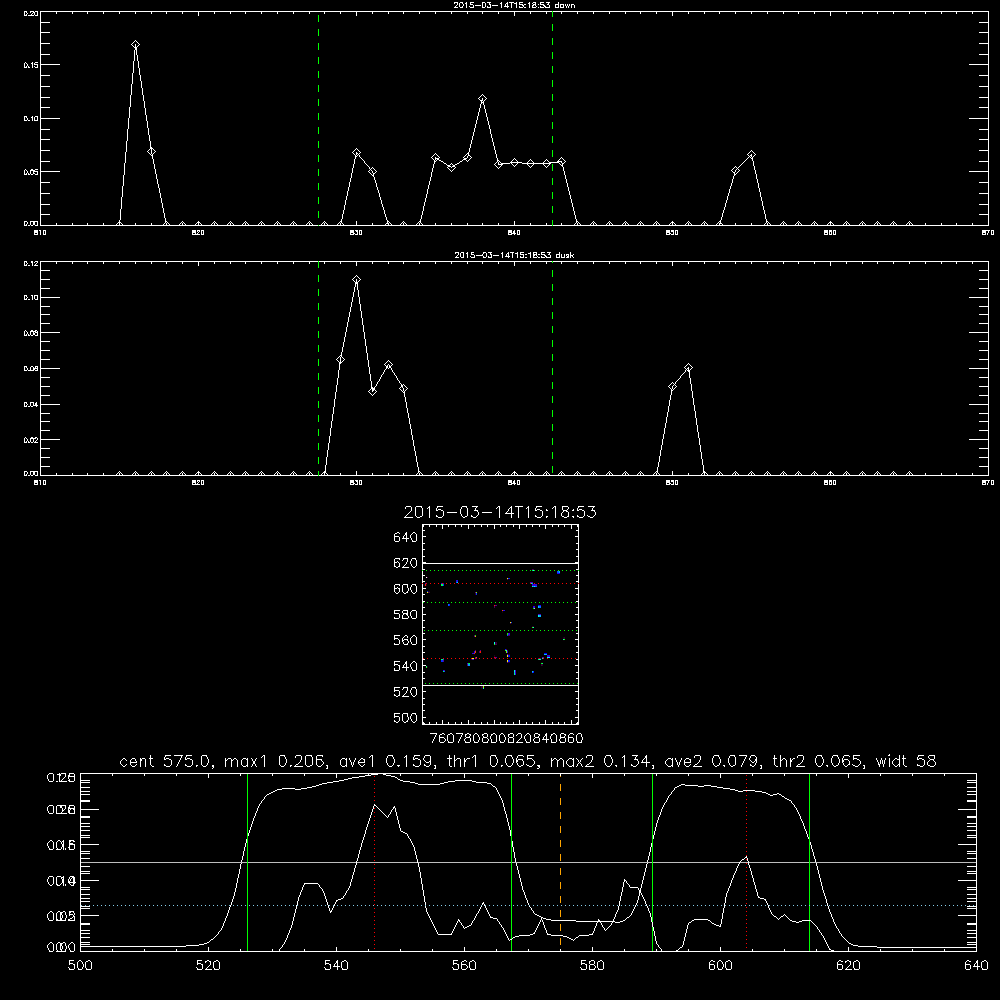This screenshot has width=1000, height=1000.
Task: Select the tallest diamond peak in dawn plot
Action: tap(135, 45)
